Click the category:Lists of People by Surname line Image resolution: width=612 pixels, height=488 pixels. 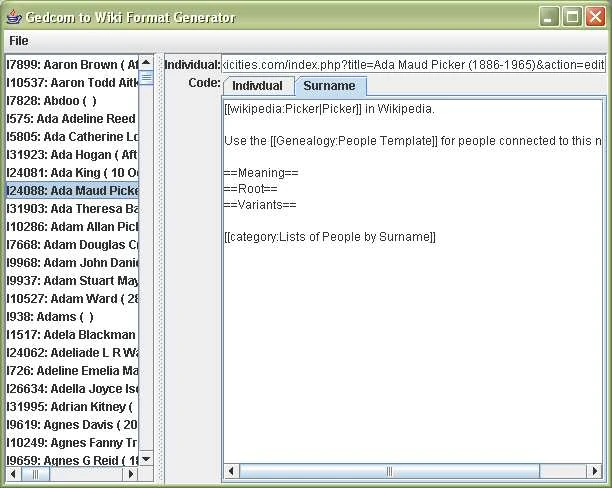point(330,237)
